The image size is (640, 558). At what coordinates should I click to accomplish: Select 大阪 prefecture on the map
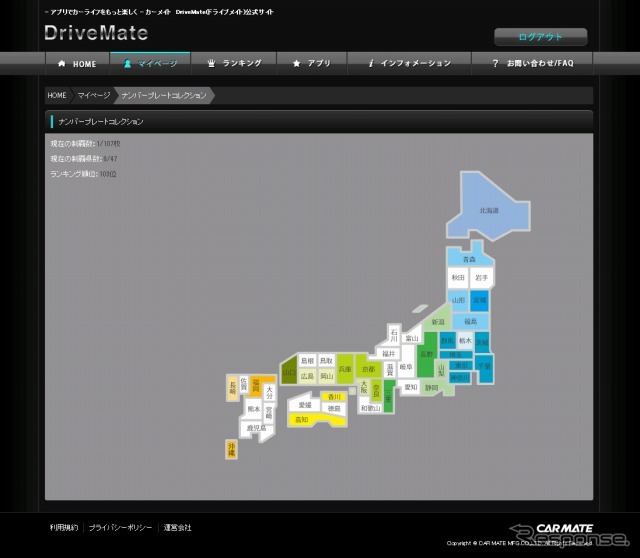pyautogui.click(x=364, y=387)
